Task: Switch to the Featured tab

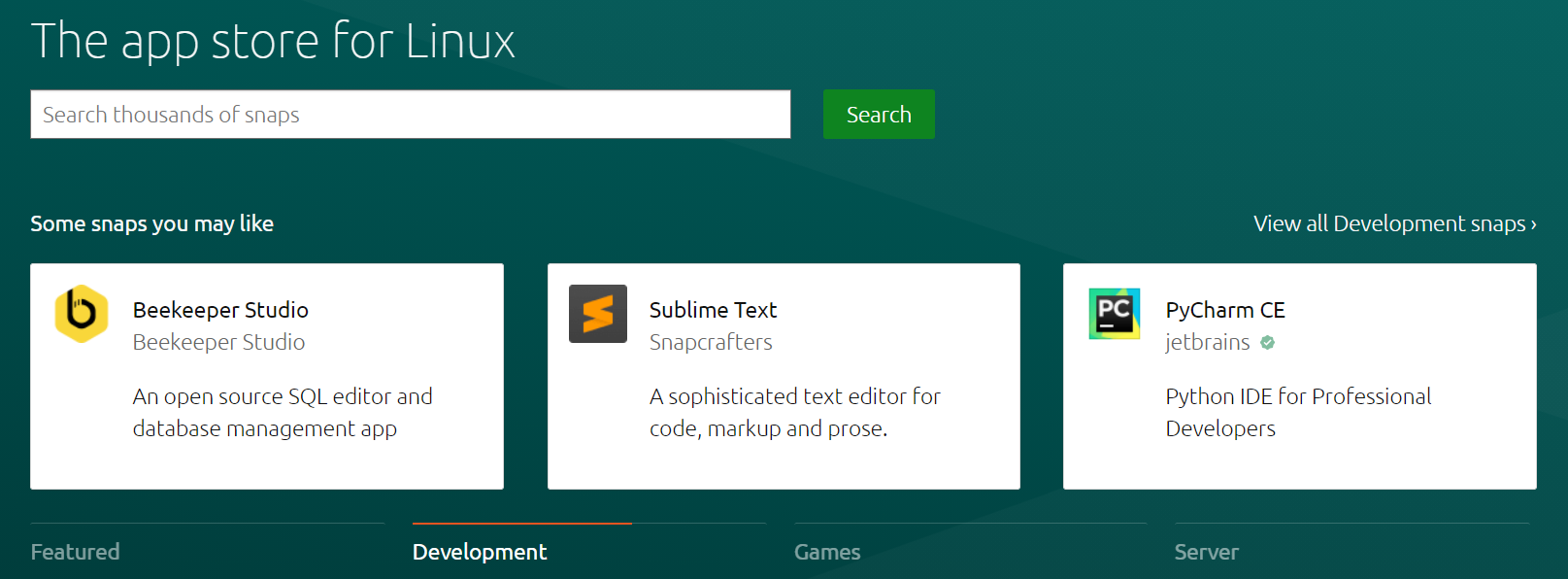Action: (x=76, y=552)
